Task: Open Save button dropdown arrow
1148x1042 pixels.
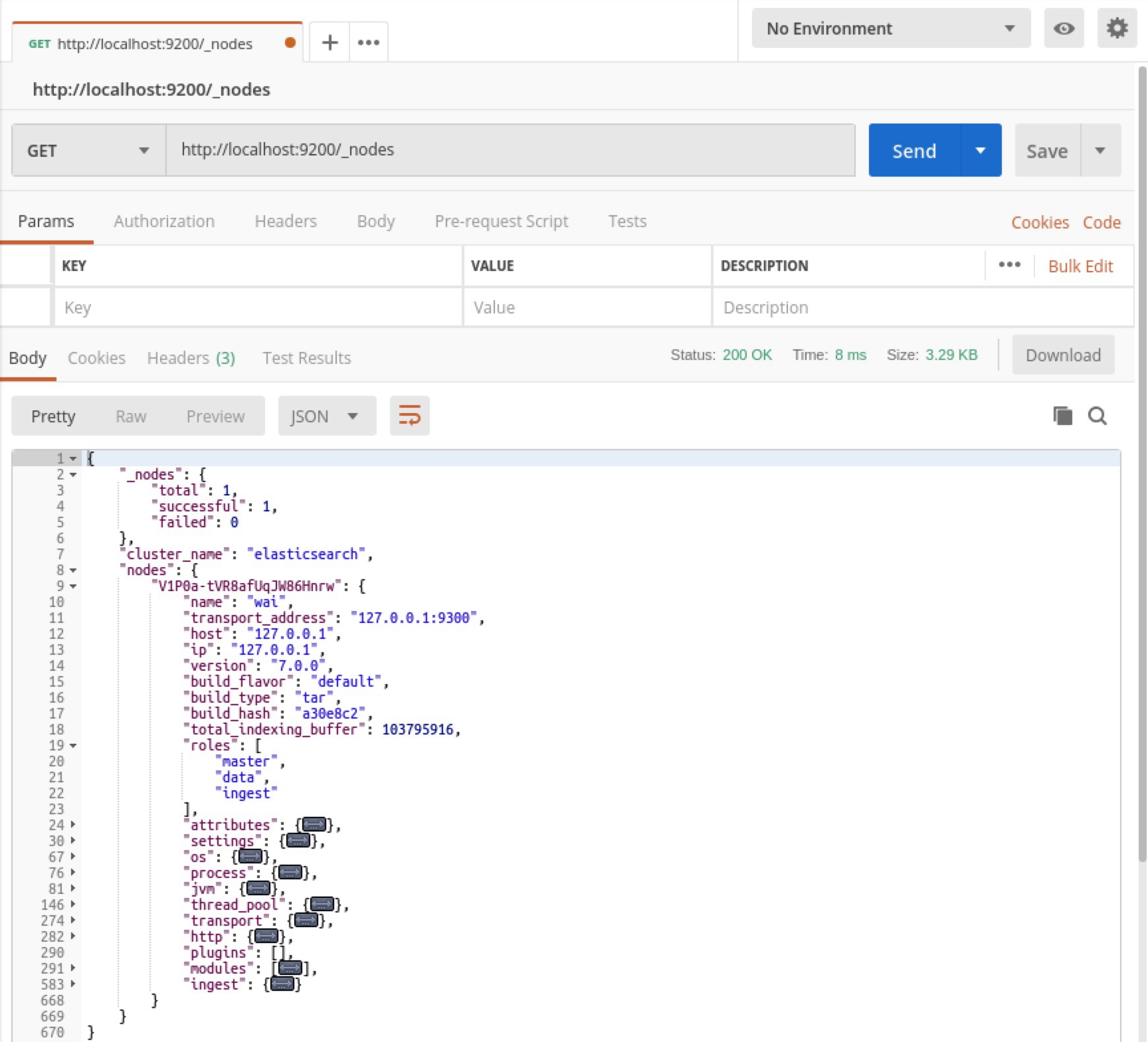Action: [x=1100, y=151]
